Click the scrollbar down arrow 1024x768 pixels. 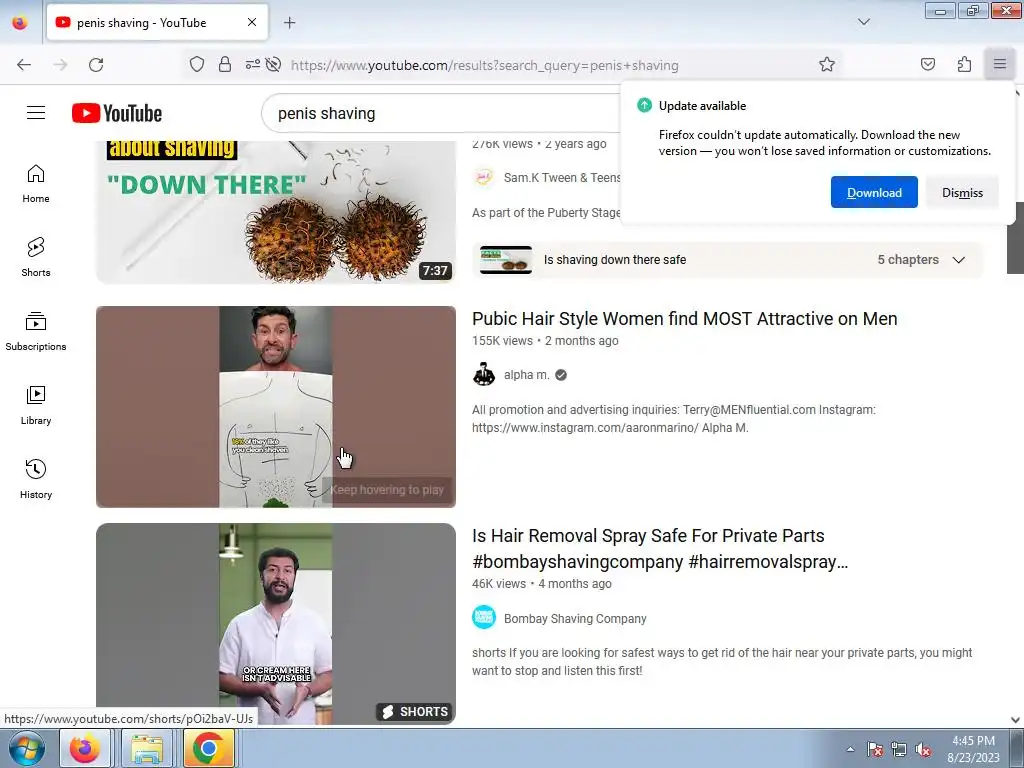[1015, 720]
